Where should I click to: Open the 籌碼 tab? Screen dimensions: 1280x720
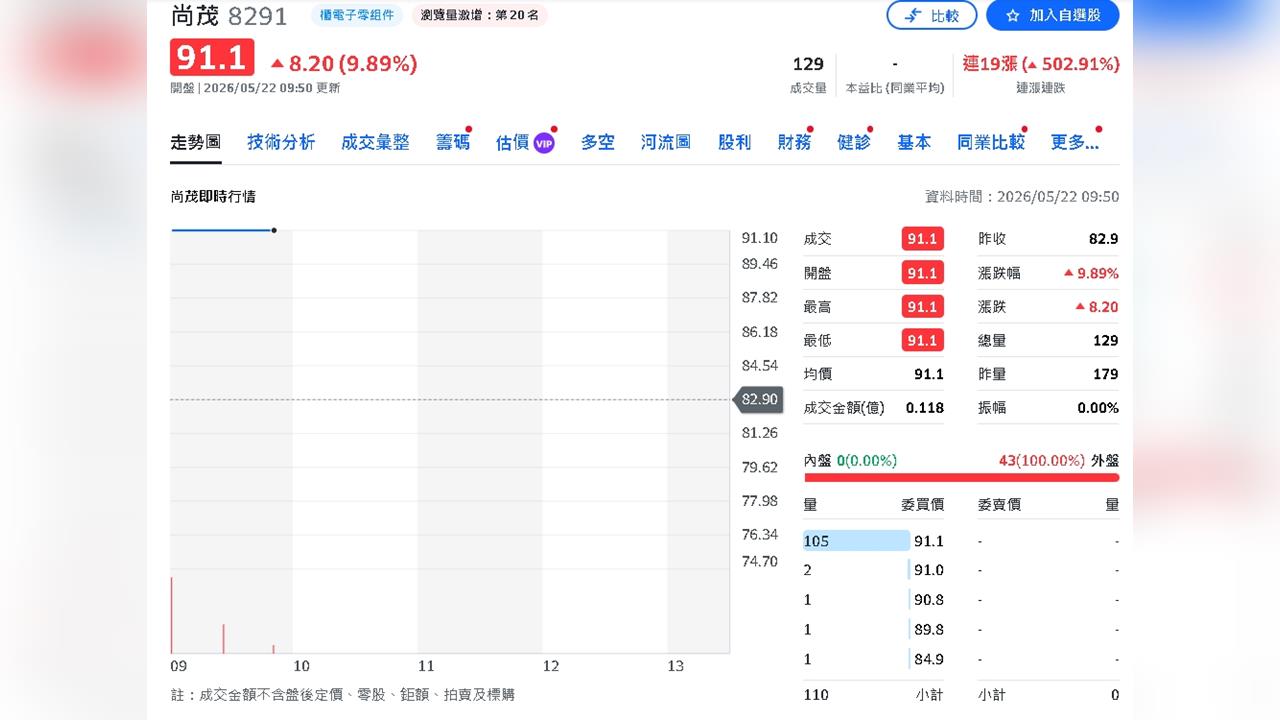(452, 142)
